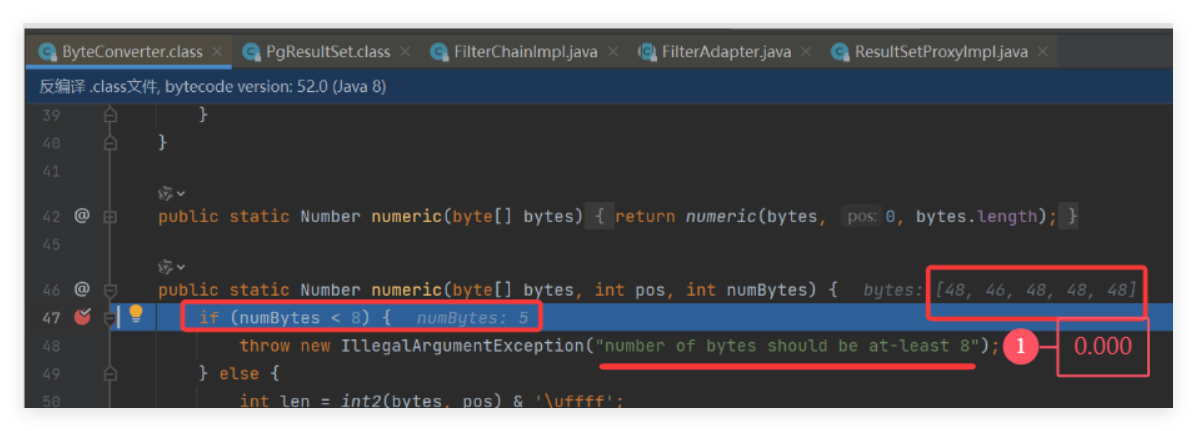Viewport: 1196px width, 431px height.
Task: Click line number 39 in the gutter
Action: pyautogui.click(x=52, y=115)
